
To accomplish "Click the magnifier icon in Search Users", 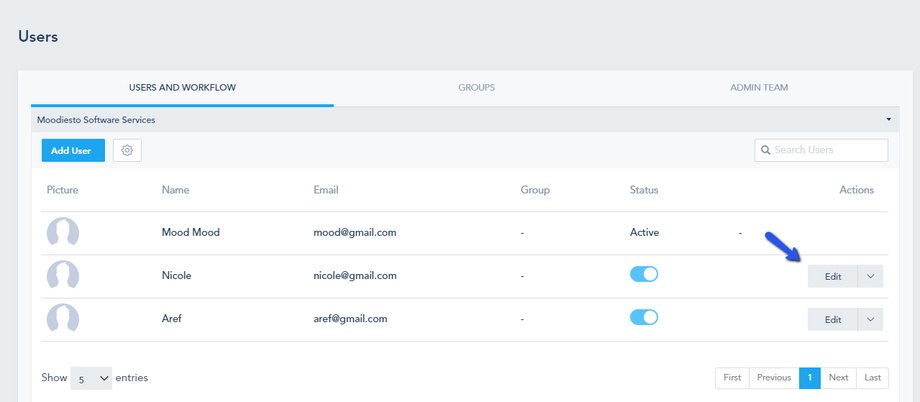I will tap(765, 150).
